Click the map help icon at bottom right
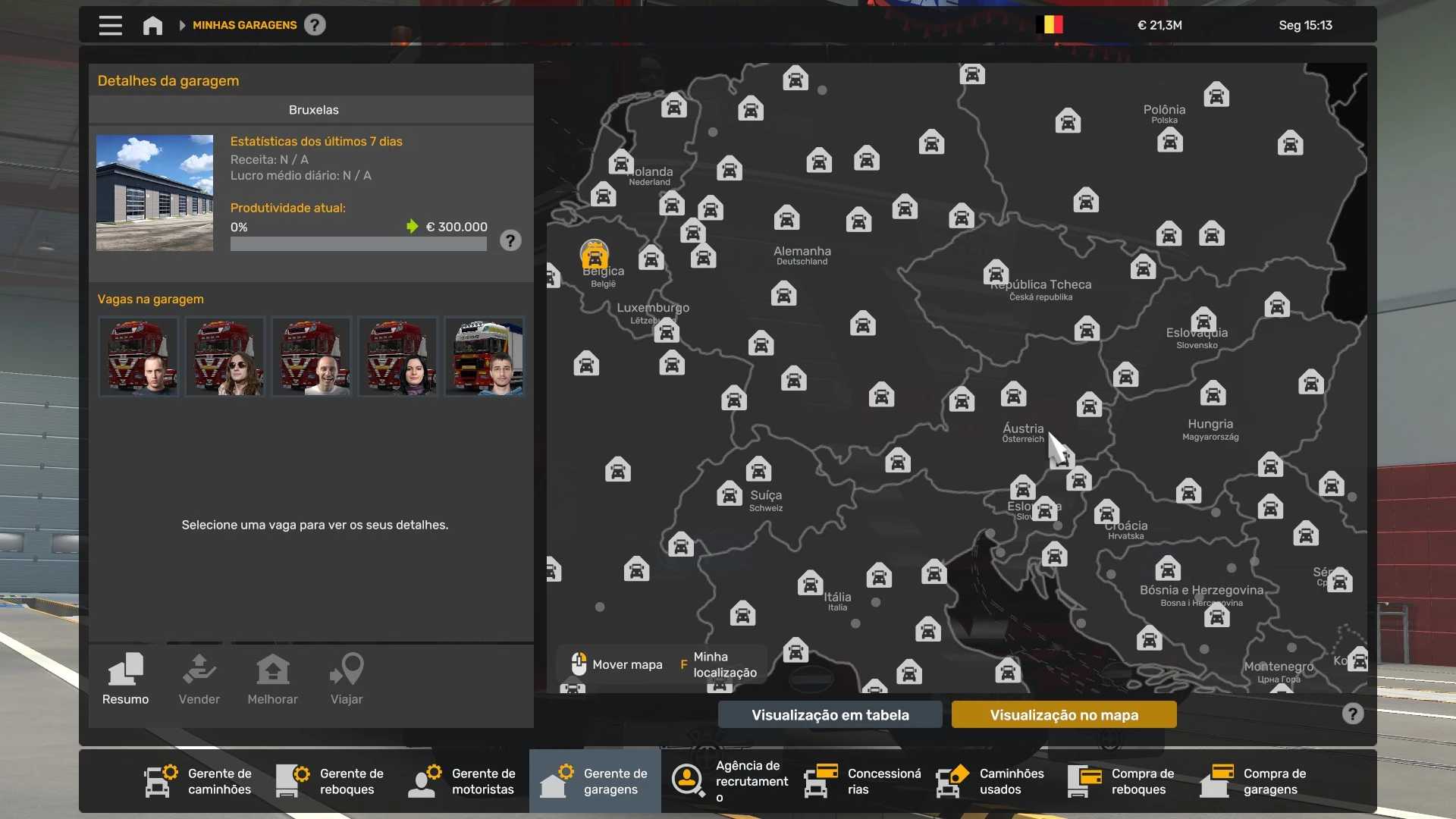This screenshot has height=819, width=1456. click(x=1352, y=714)
